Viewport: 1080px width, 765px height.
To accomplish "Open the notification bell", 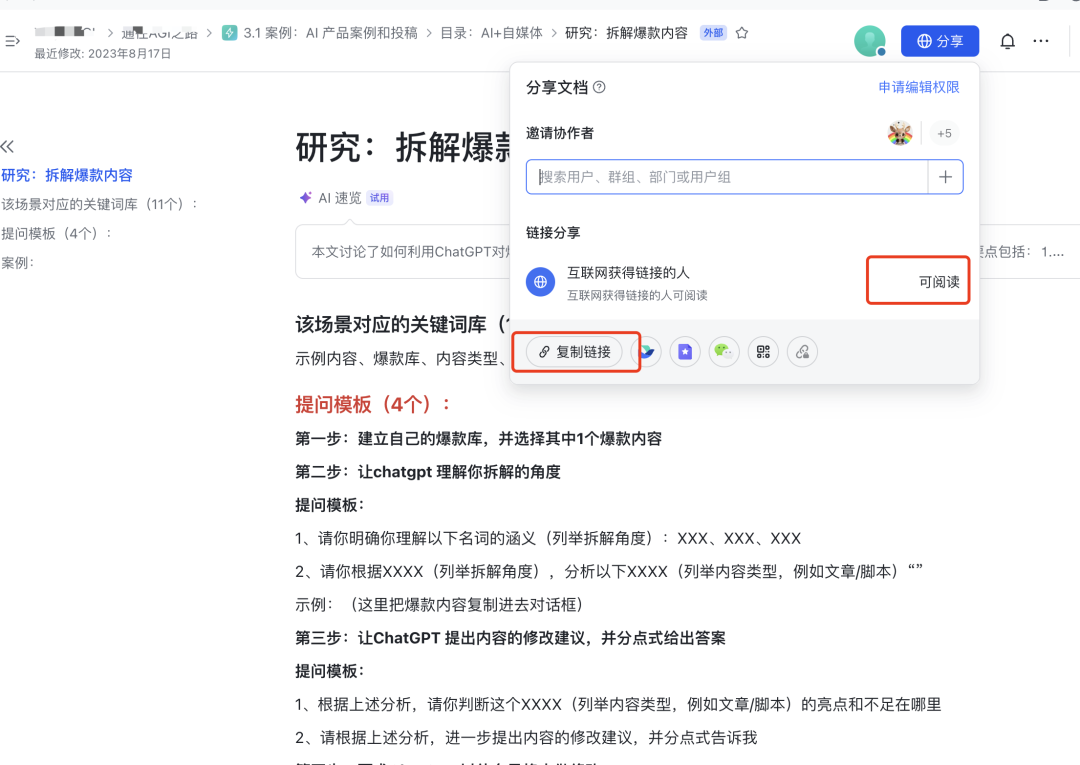I will coord(1008,40).
